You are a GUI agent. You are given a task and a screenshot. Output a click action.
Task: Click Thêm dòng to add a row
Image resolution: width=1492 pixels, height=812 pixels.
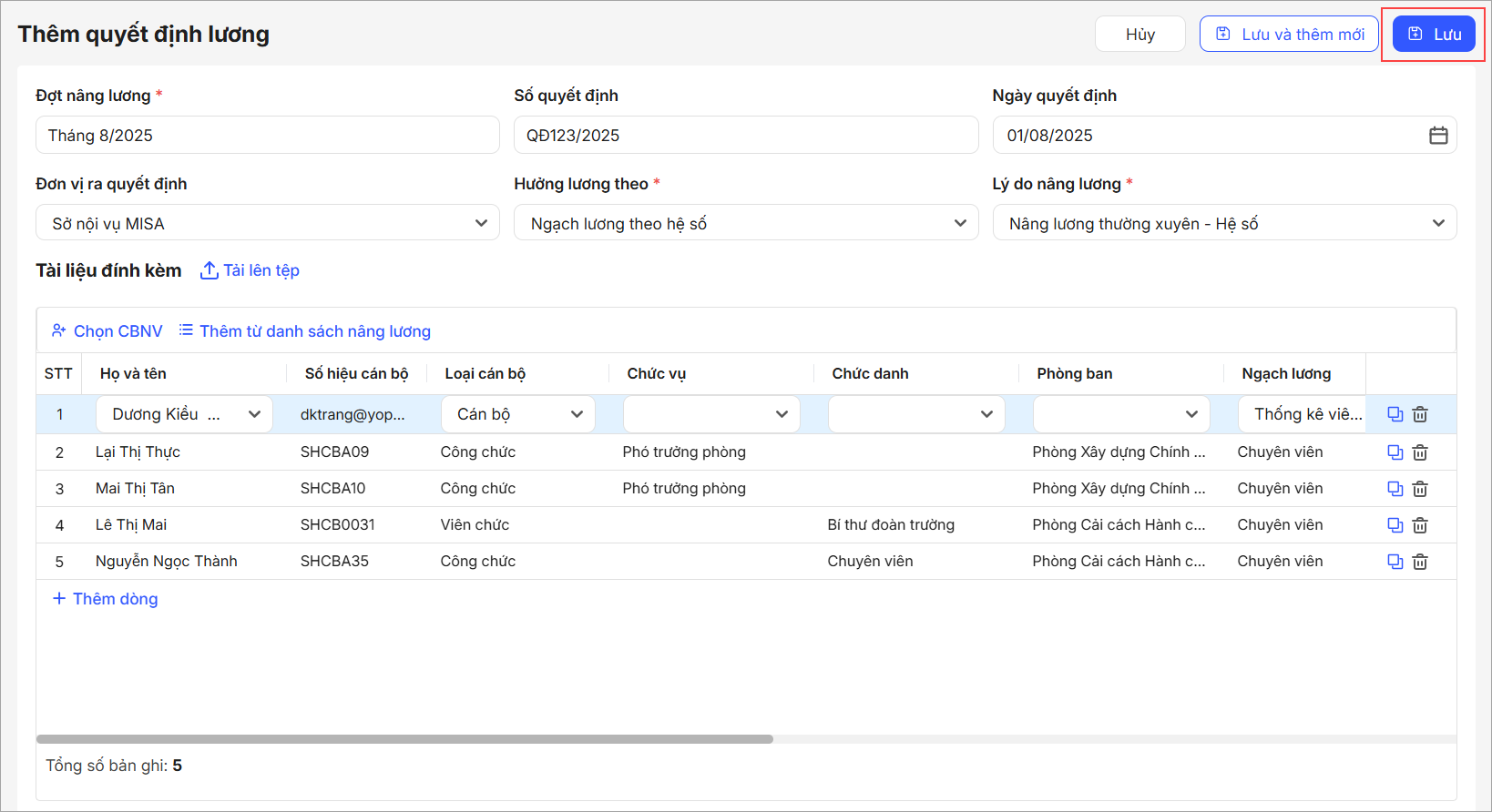106,599
